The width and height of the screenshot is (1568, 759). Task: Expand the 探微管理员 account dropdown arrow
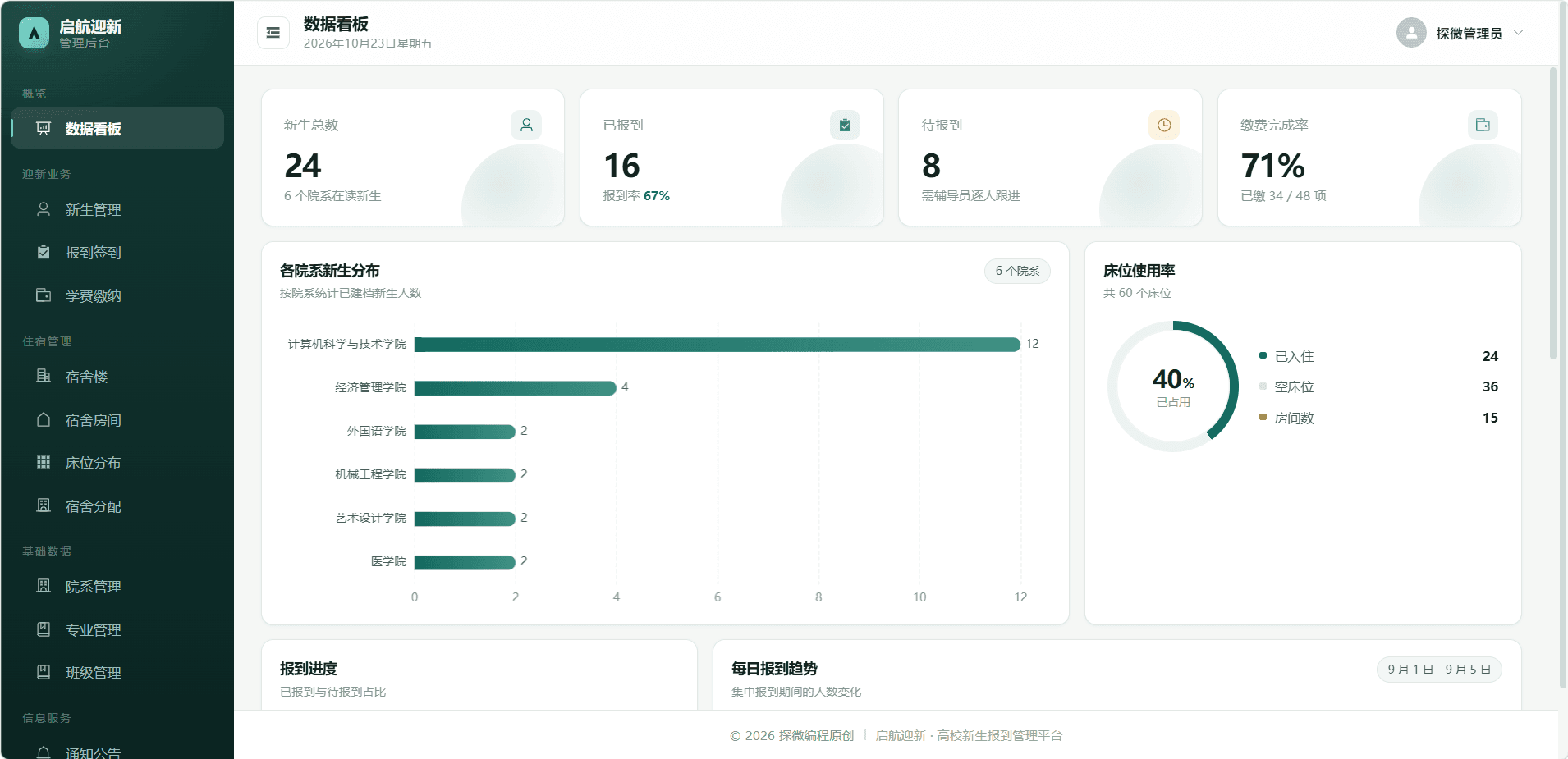1518,33
